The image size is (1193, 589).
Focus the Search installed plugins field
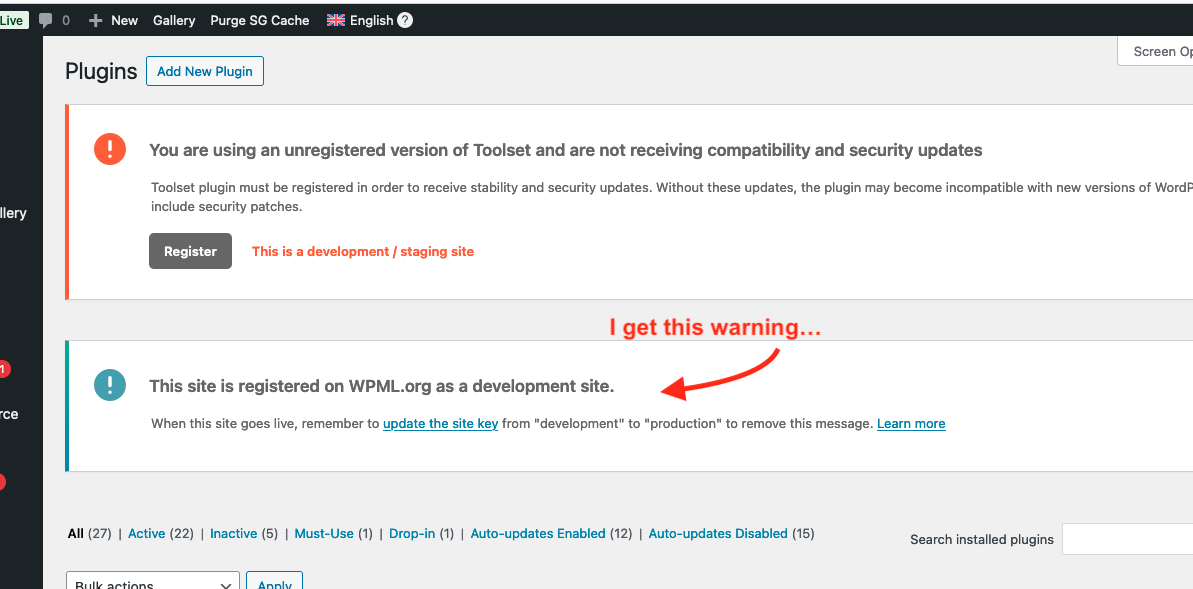[x=1128, y=539]
